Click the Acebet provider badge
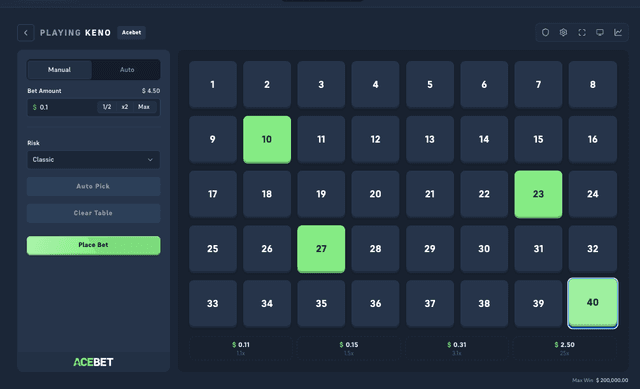640x389 pixels. click(131, 32)
